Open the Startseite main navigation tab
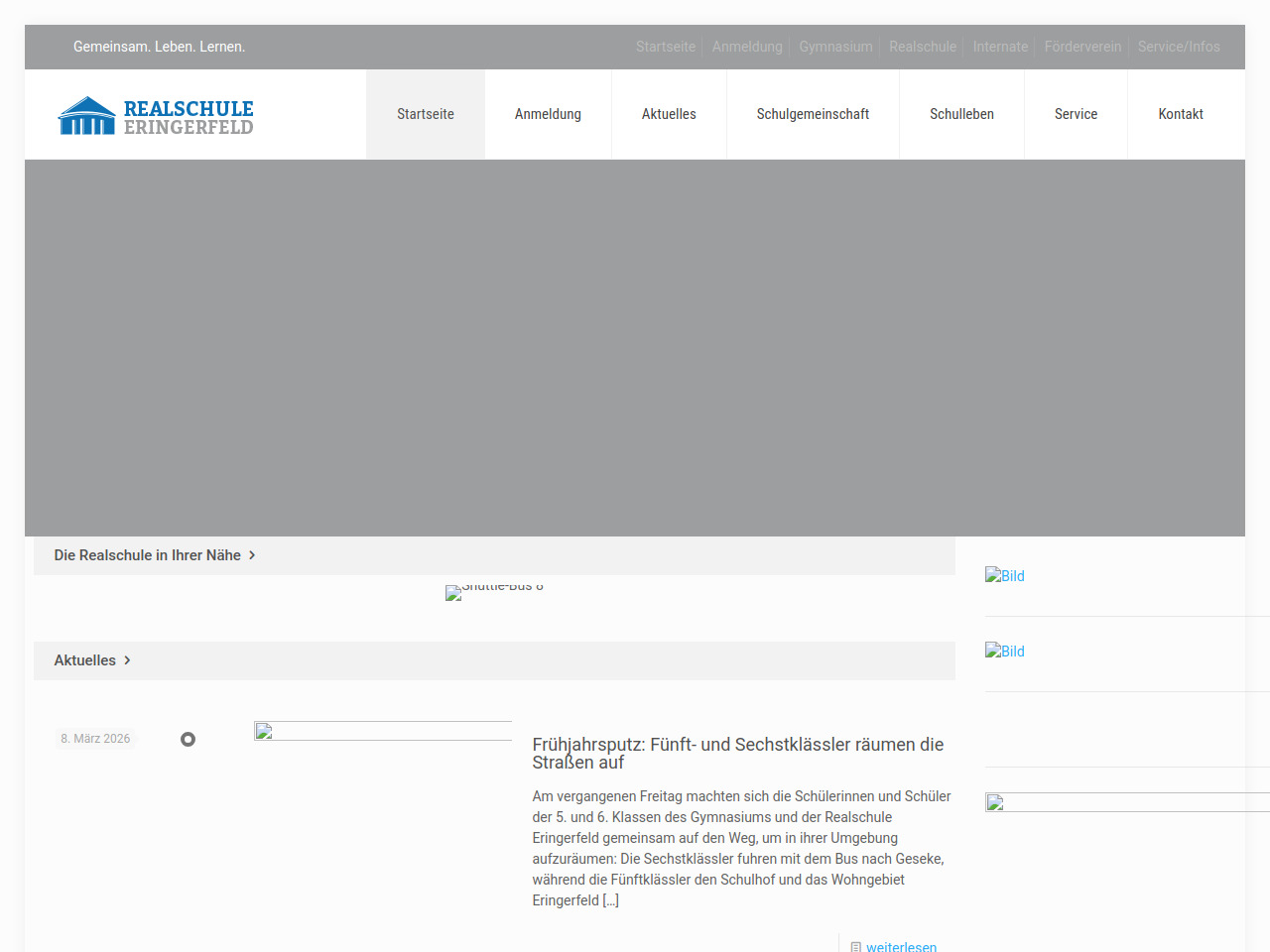 pyautogui.click(x=426, y=114)
